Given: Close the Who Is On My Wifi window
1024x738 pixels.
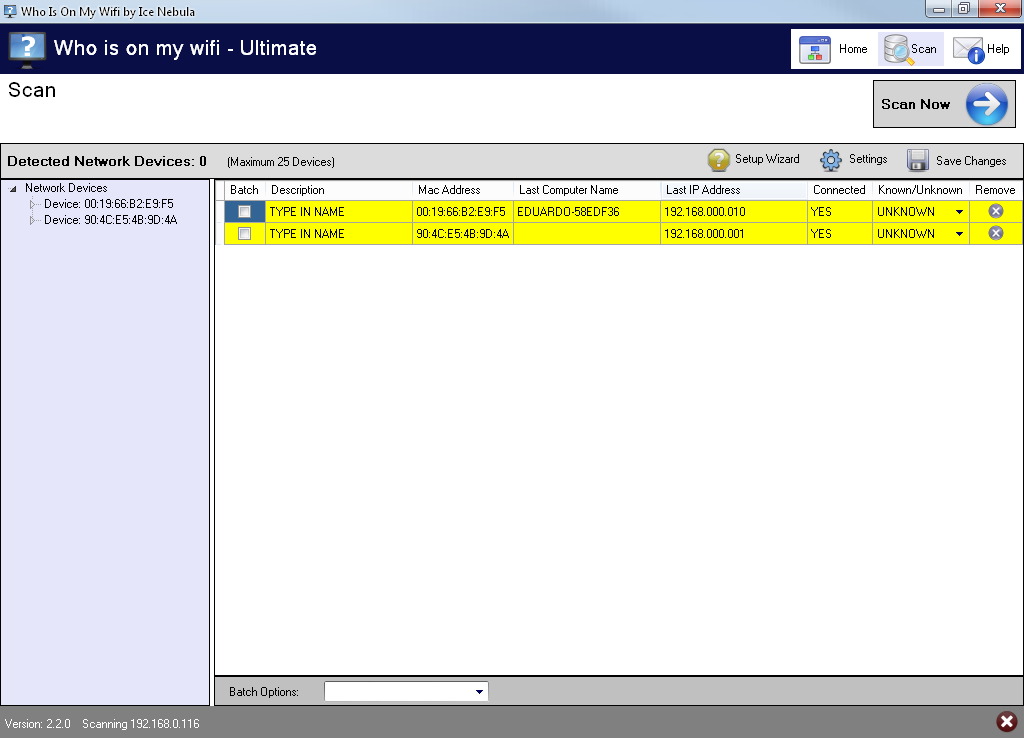Looking at the screenshot, I should point(999,9).
